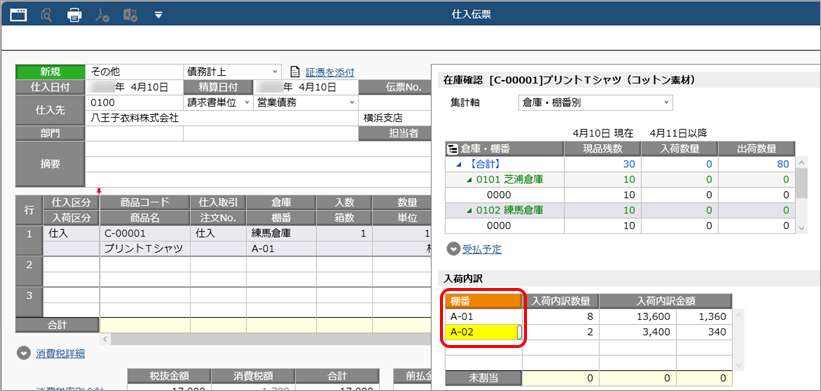
Task: Click the 仕入先 code field 0100
Action: [x=135, y=103]
